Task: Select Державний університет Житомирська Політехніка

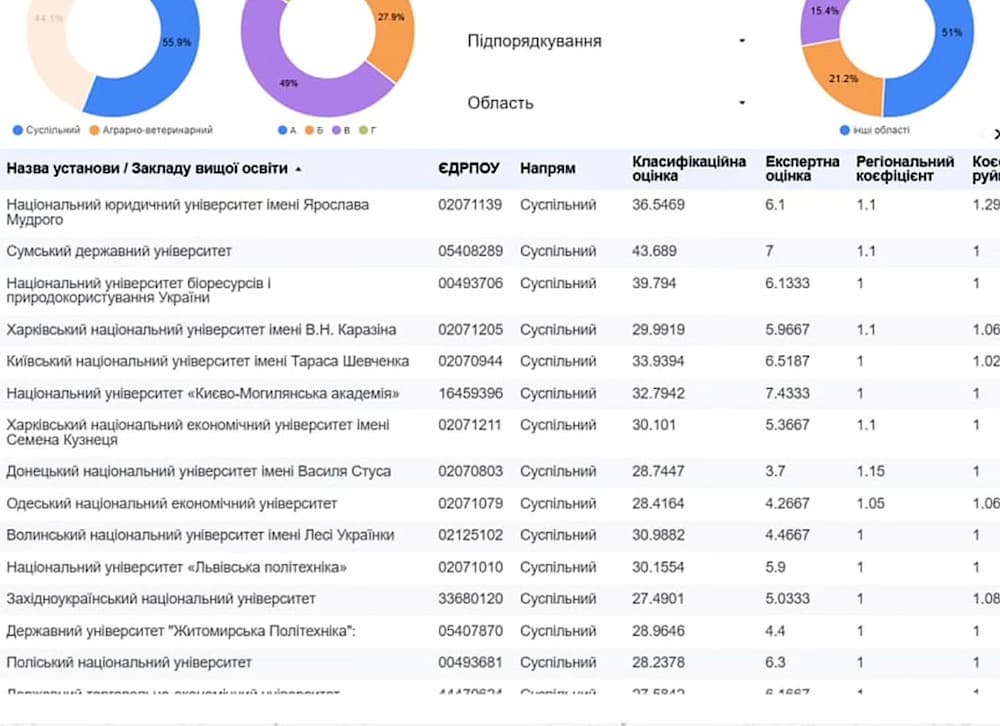Action: pyautogui.click(x=181, y=631)
